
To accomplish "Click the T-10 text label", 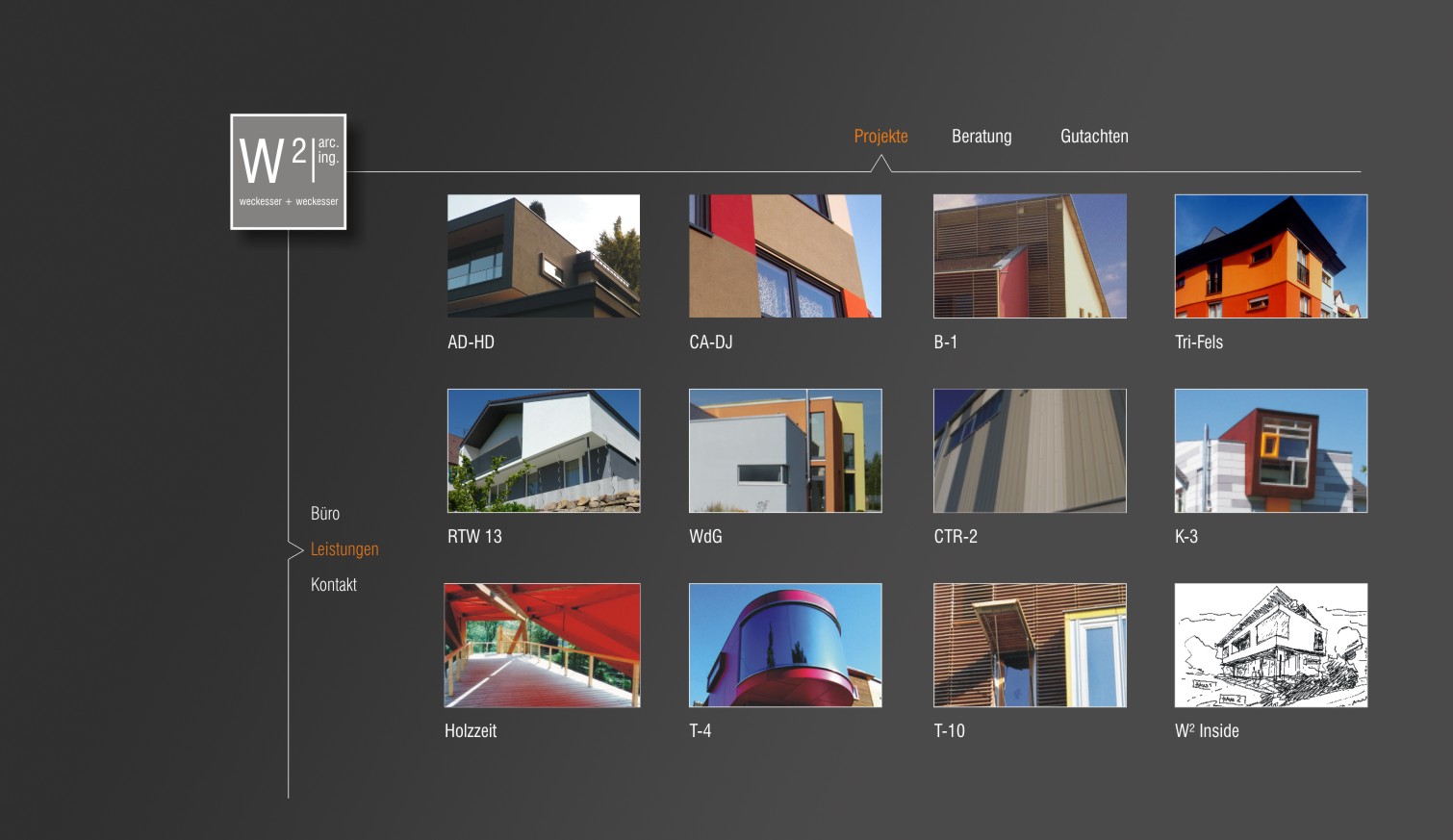I will pyautogui.click(x=949, y=731).
